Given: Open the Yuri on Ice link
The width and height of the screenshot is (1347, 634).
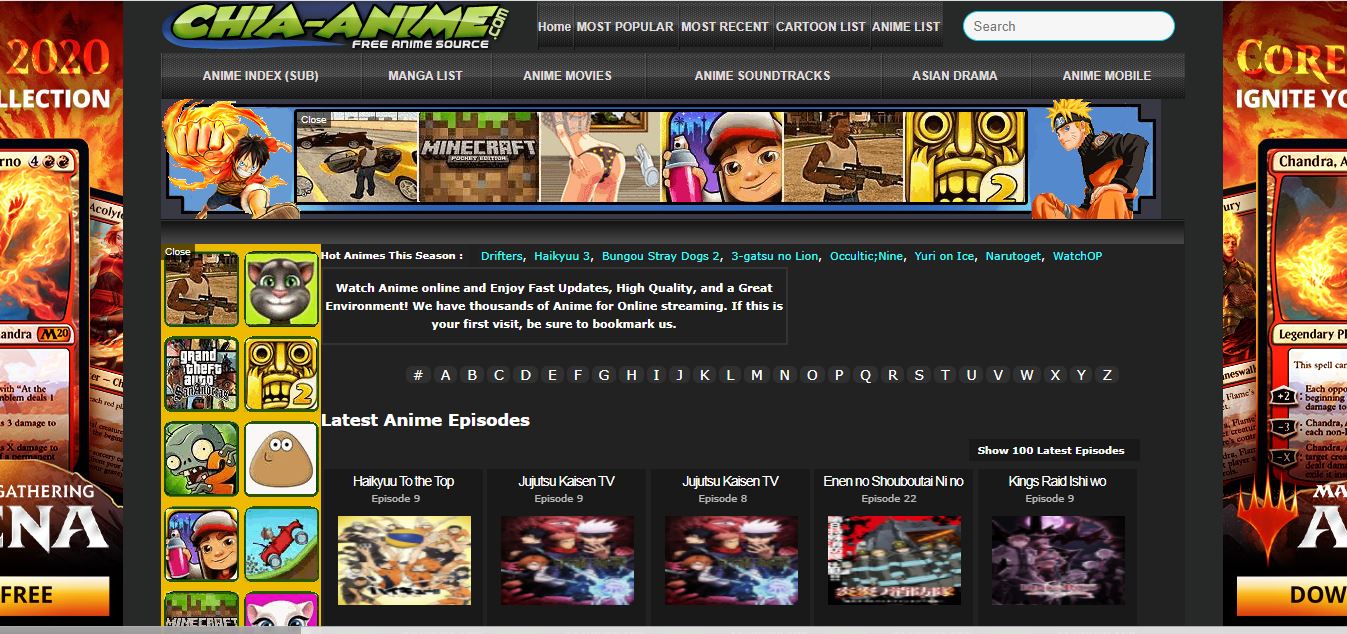Looking at the screenshot, I should click(944, 256).
